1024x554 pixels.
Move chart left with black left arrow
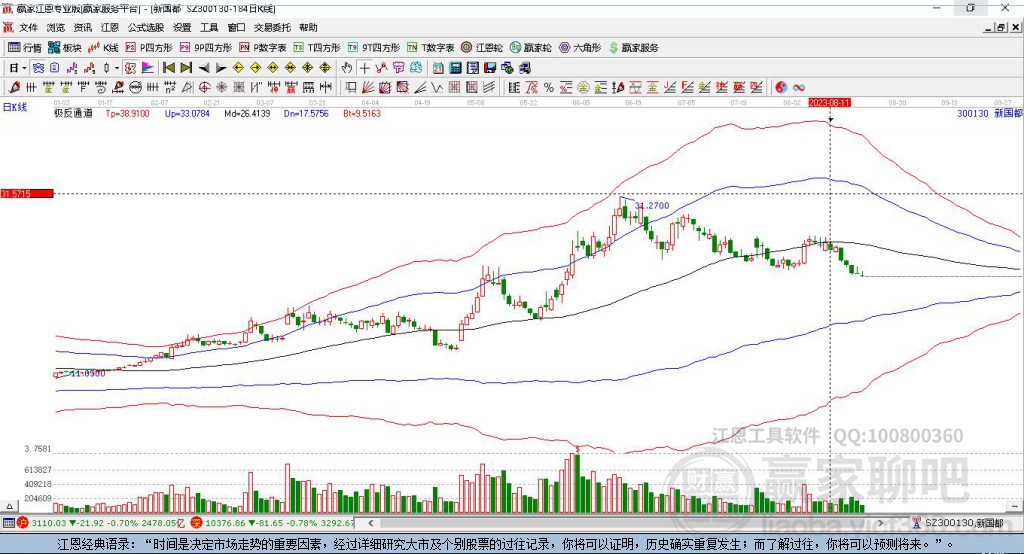[204, 68]
